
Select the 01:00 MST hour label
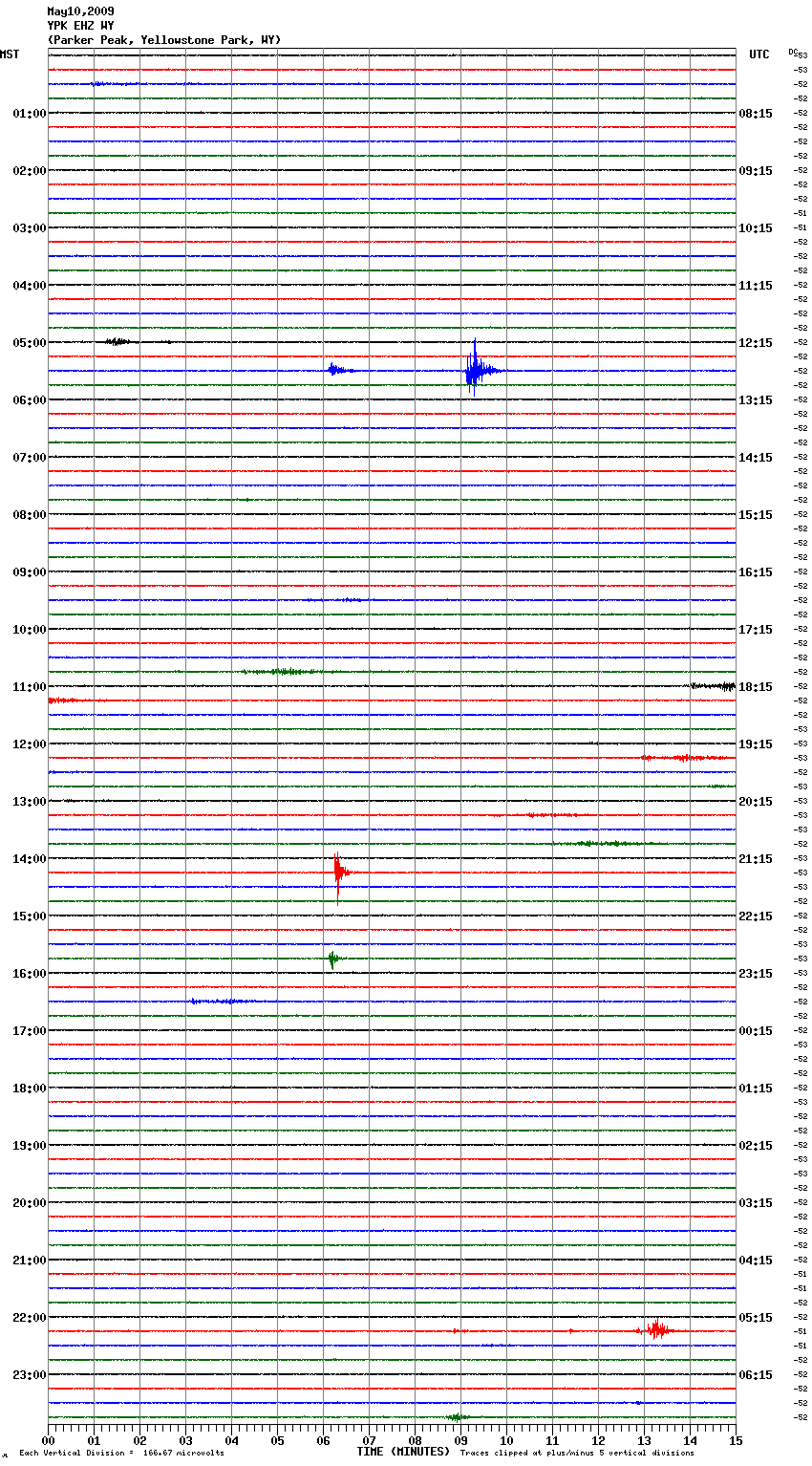pos(30,114)
